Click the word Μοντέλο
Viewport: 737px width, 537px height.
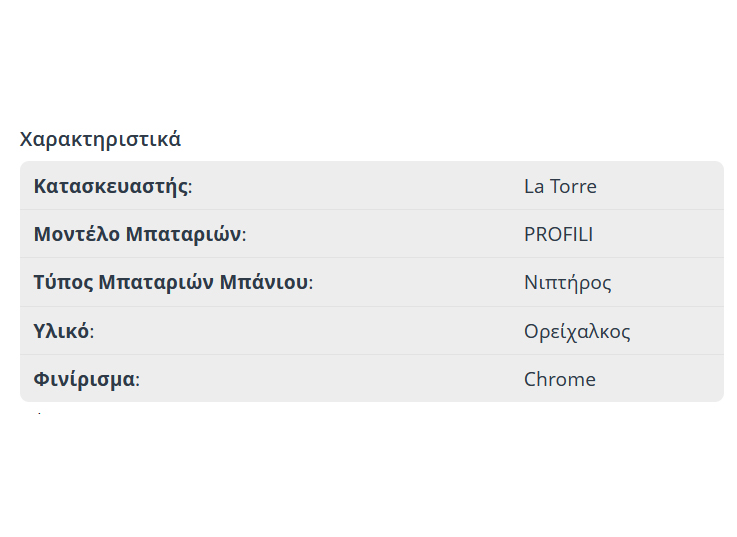pos(76,234)
